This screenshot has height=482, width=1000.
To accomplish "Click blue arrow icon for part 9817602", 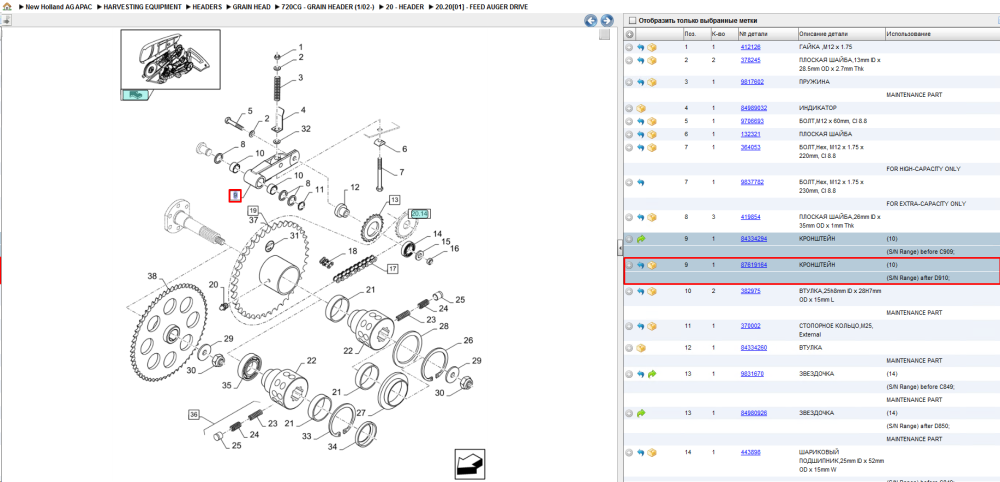I will [640, 82].
